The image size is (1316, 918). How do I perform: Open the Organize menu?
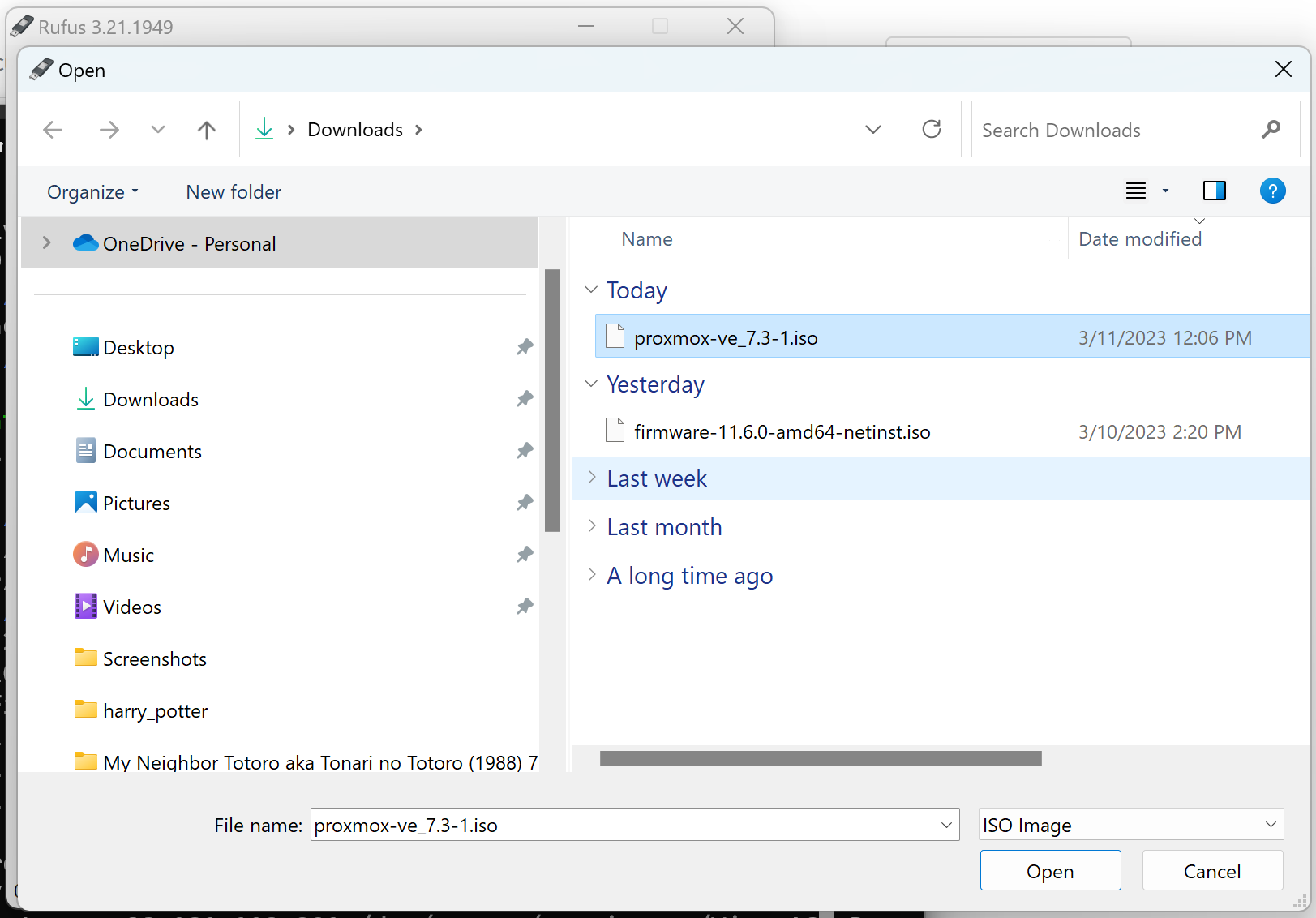point(92,192)
